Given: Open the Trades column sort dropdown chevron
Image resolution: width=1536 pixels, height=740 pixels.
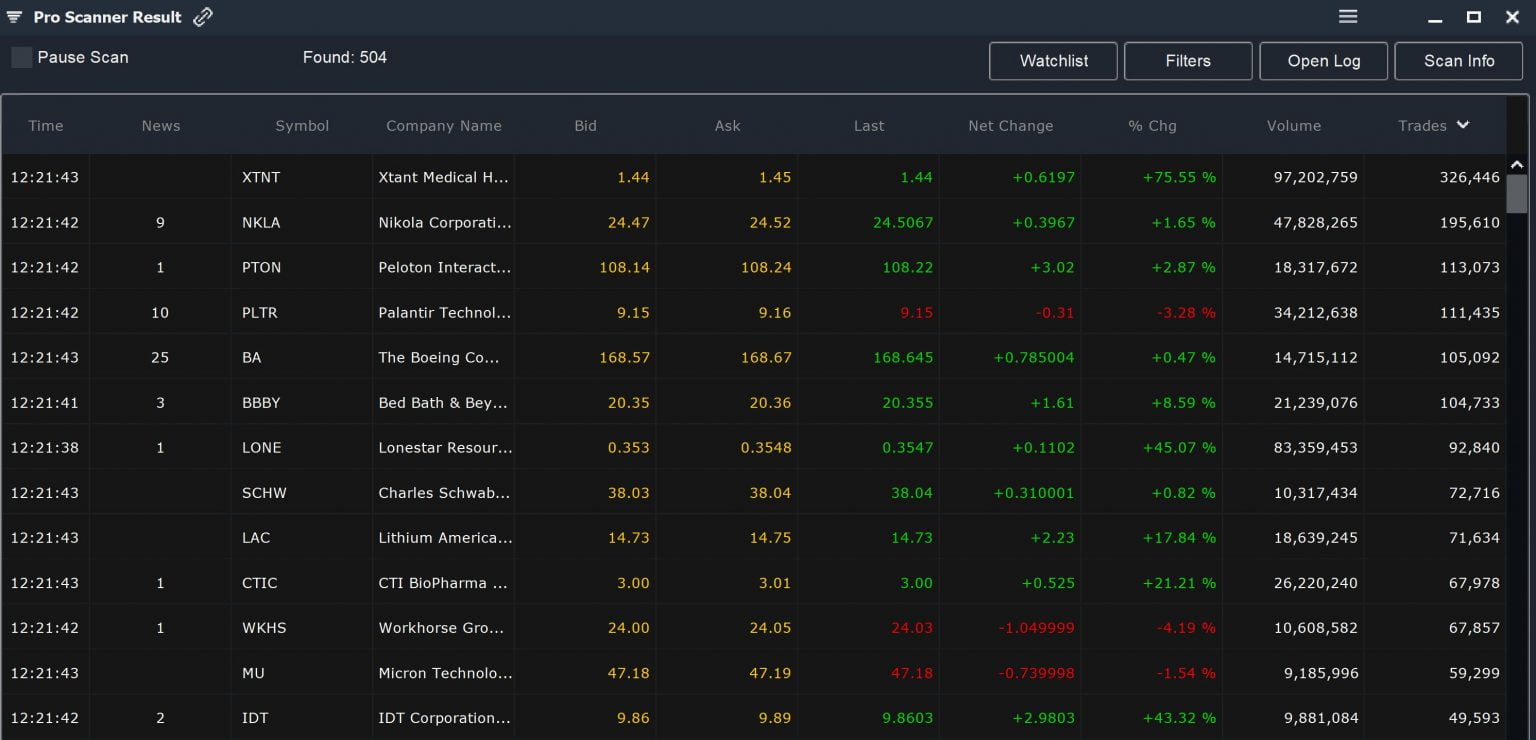Looking at the screenshot, I should pyautogui.click(x=1461, y=126).
